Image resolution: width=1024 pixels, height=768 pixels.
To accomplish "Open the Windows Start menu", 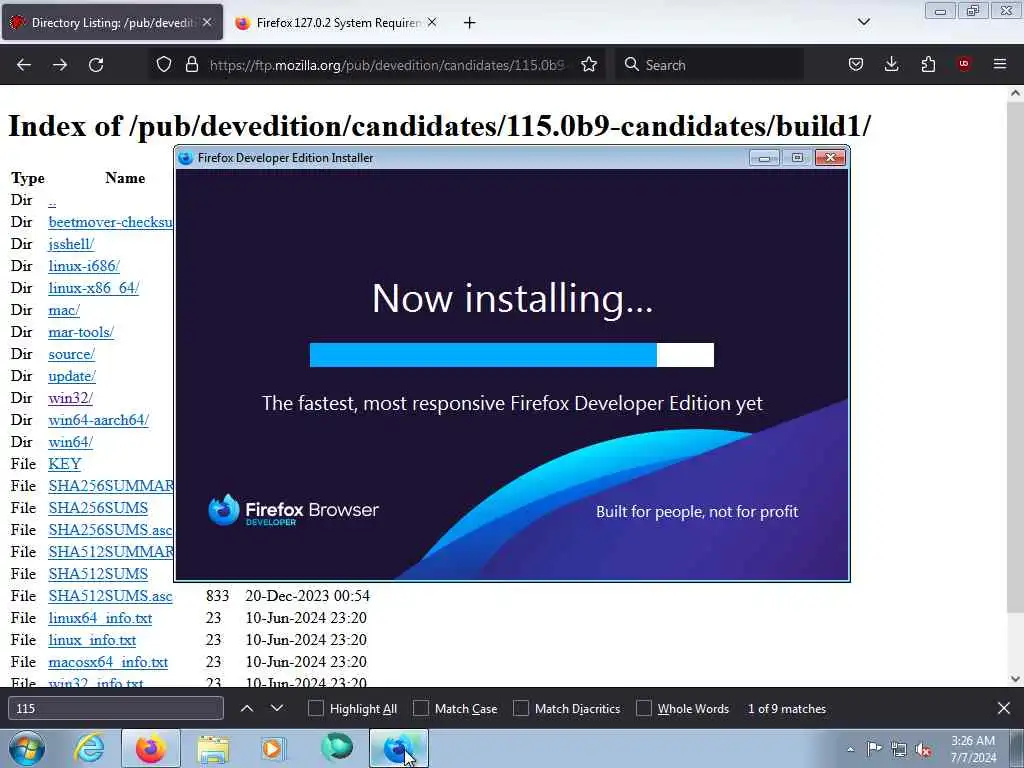I will pyautogui.click(x=27, y=748).
